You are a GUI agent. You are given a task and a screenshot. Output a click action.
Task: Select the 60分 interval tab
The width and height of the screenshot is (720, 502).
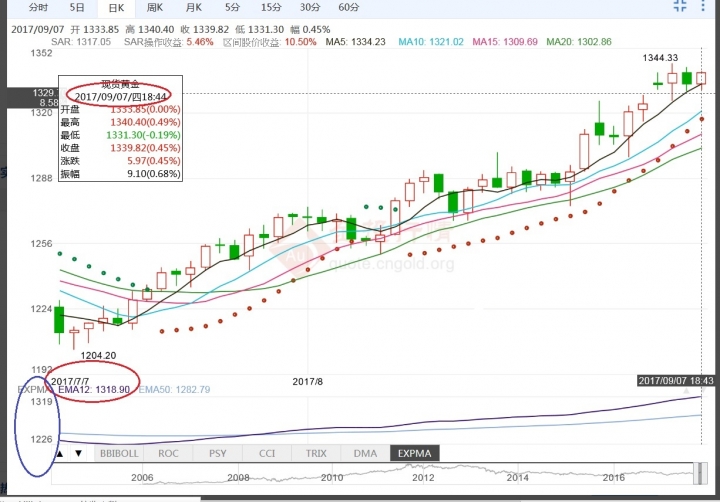(x=348, y=7)
